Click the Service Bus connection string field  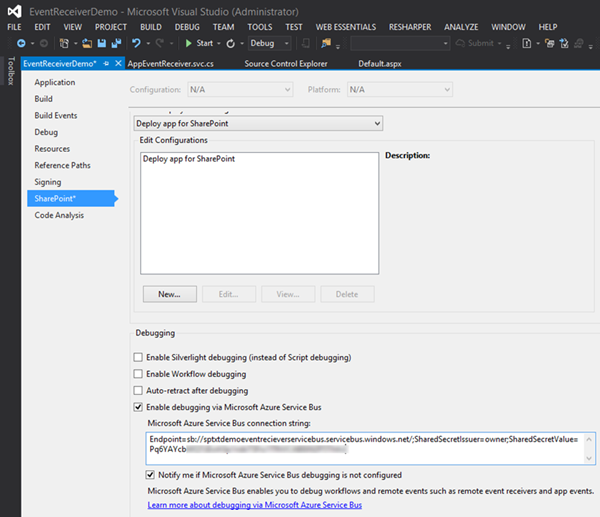368,447
